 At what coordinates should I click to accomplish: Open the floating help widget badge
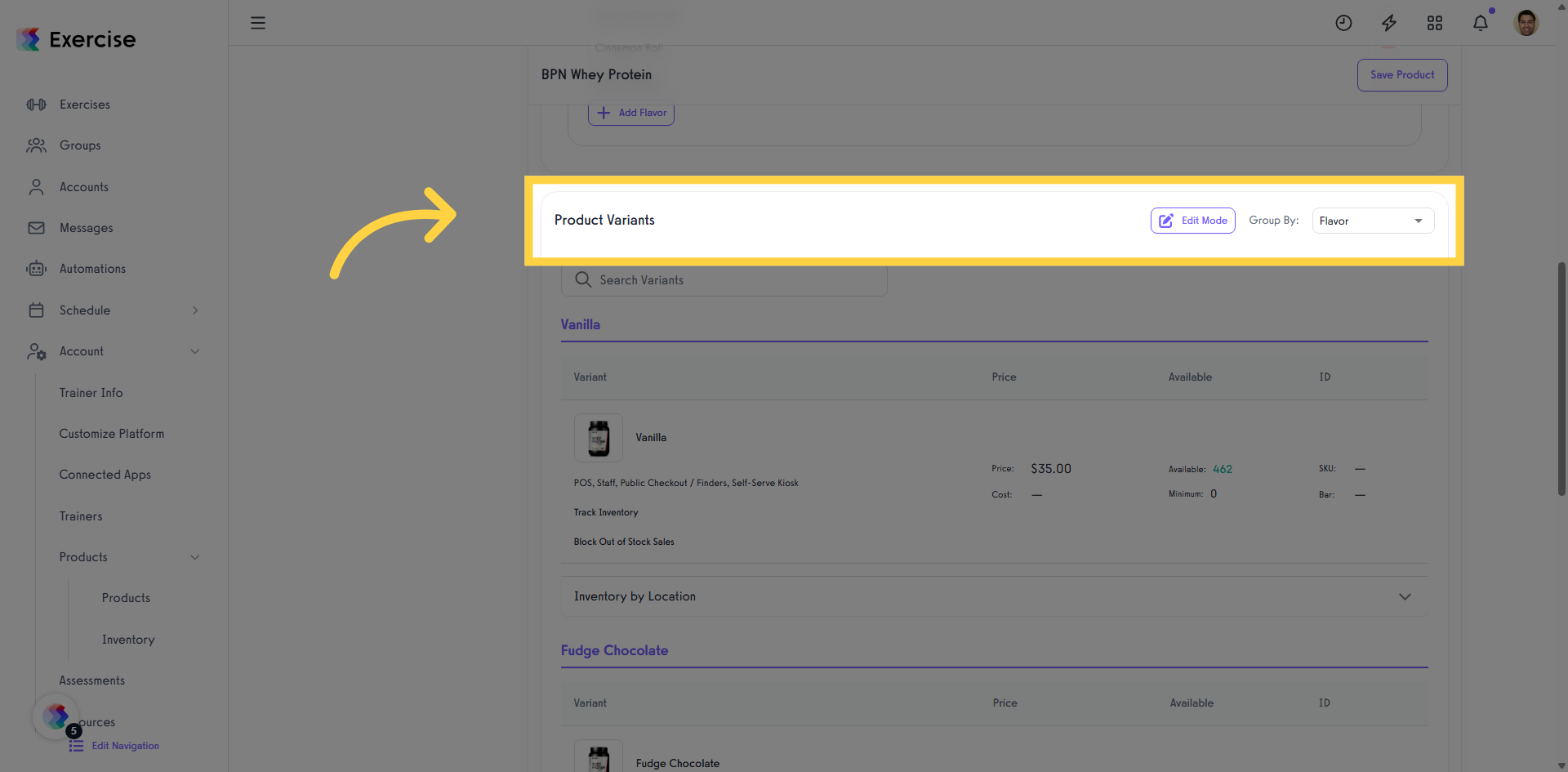pyautogui.click(x=56, y=717)
